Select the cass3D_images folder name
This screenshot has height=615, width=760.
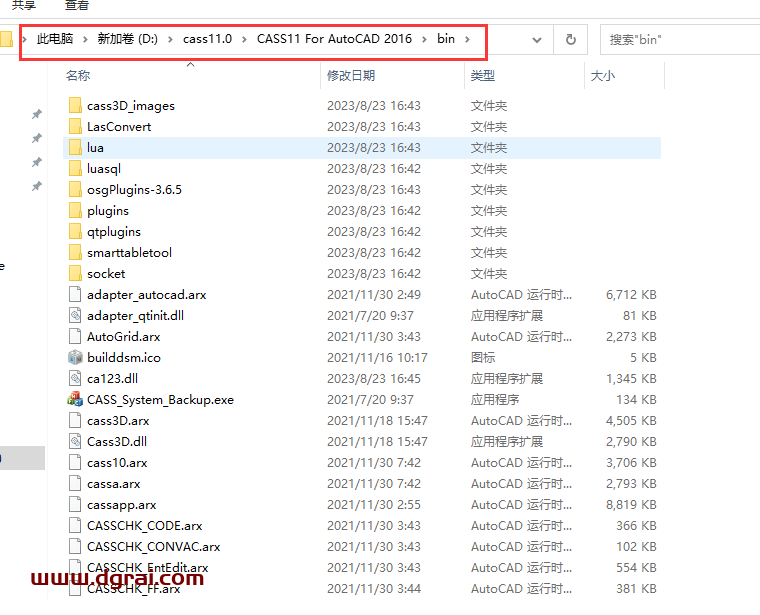click(131, 106)
